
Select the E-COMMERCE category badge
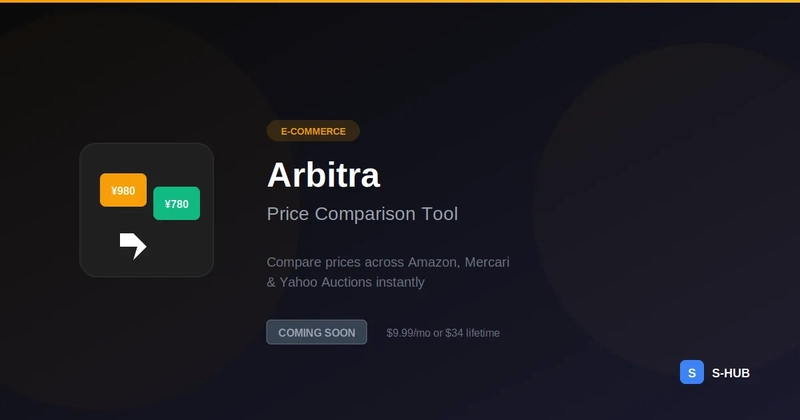[313, 131]
